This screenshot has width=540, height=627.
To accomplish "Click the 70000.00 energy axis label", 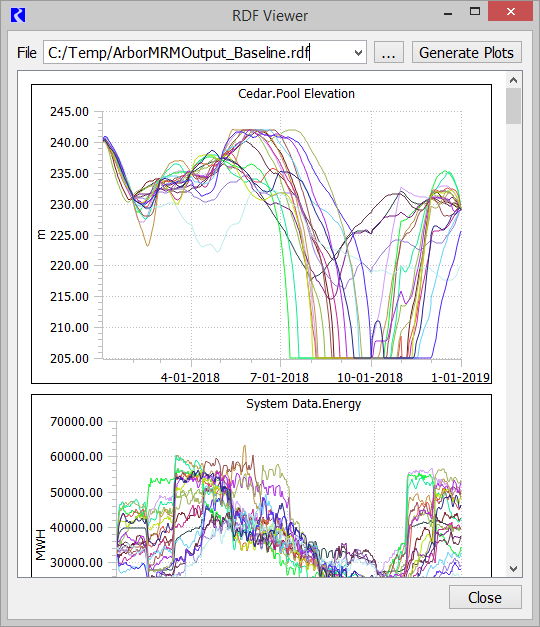I will [x=76, y=421].
